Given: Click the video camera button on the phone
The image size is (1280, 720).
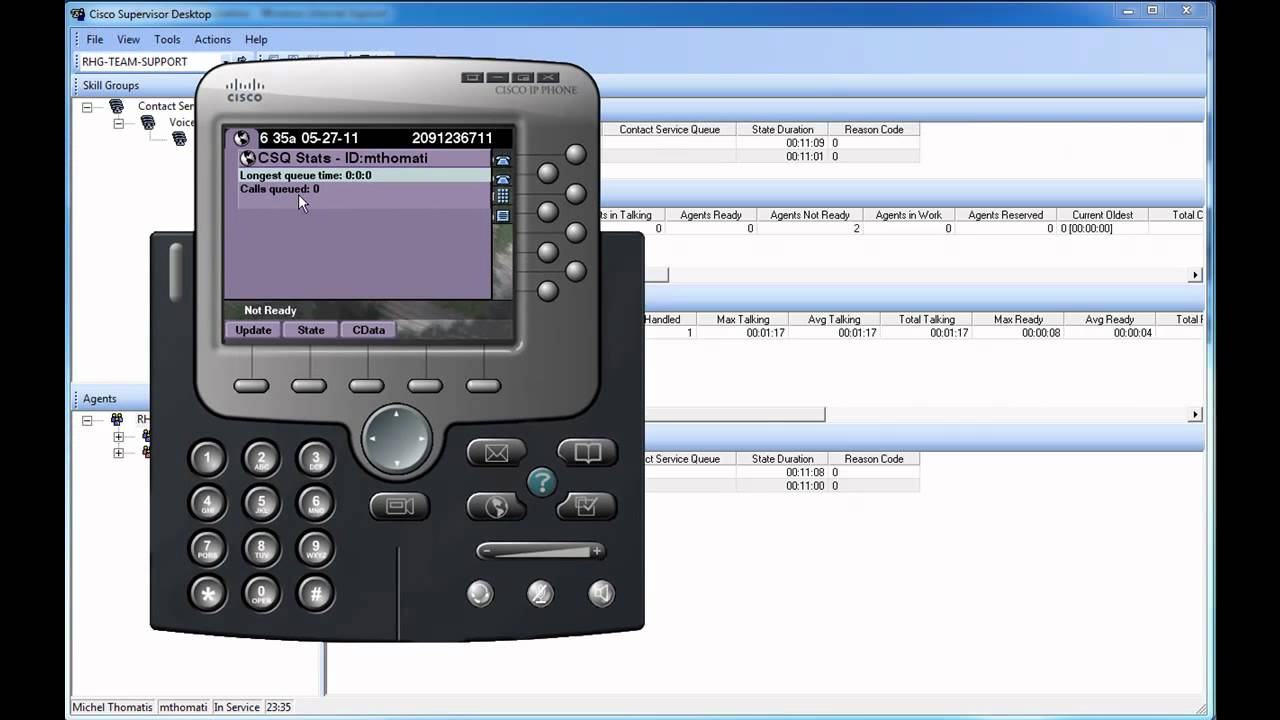Looking at the screenshot, I should pyautogui.click(x=400, y=507).
